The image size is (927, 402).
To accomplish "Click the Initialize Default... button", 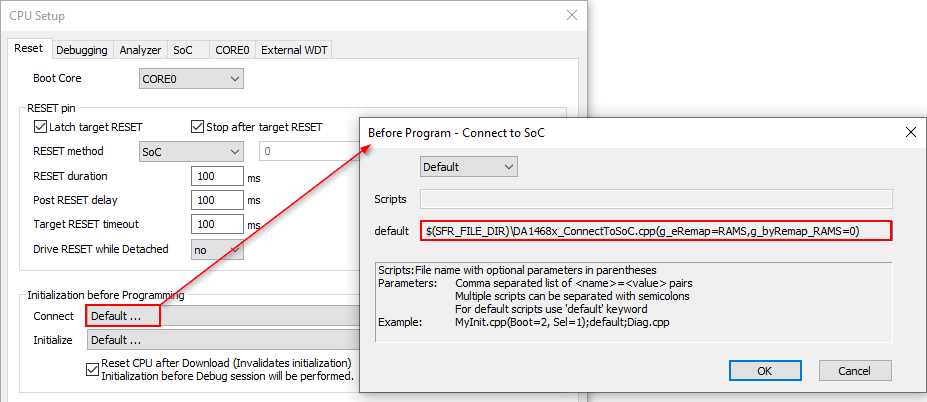I will [122, 340].
